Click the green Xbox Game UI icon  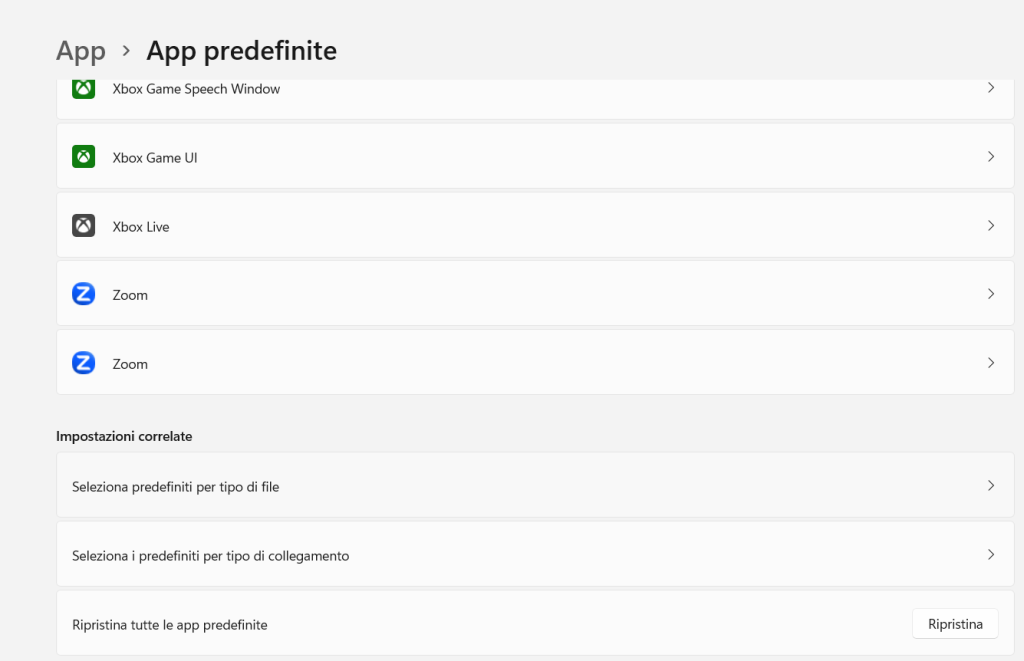click(x=84, y=157)
